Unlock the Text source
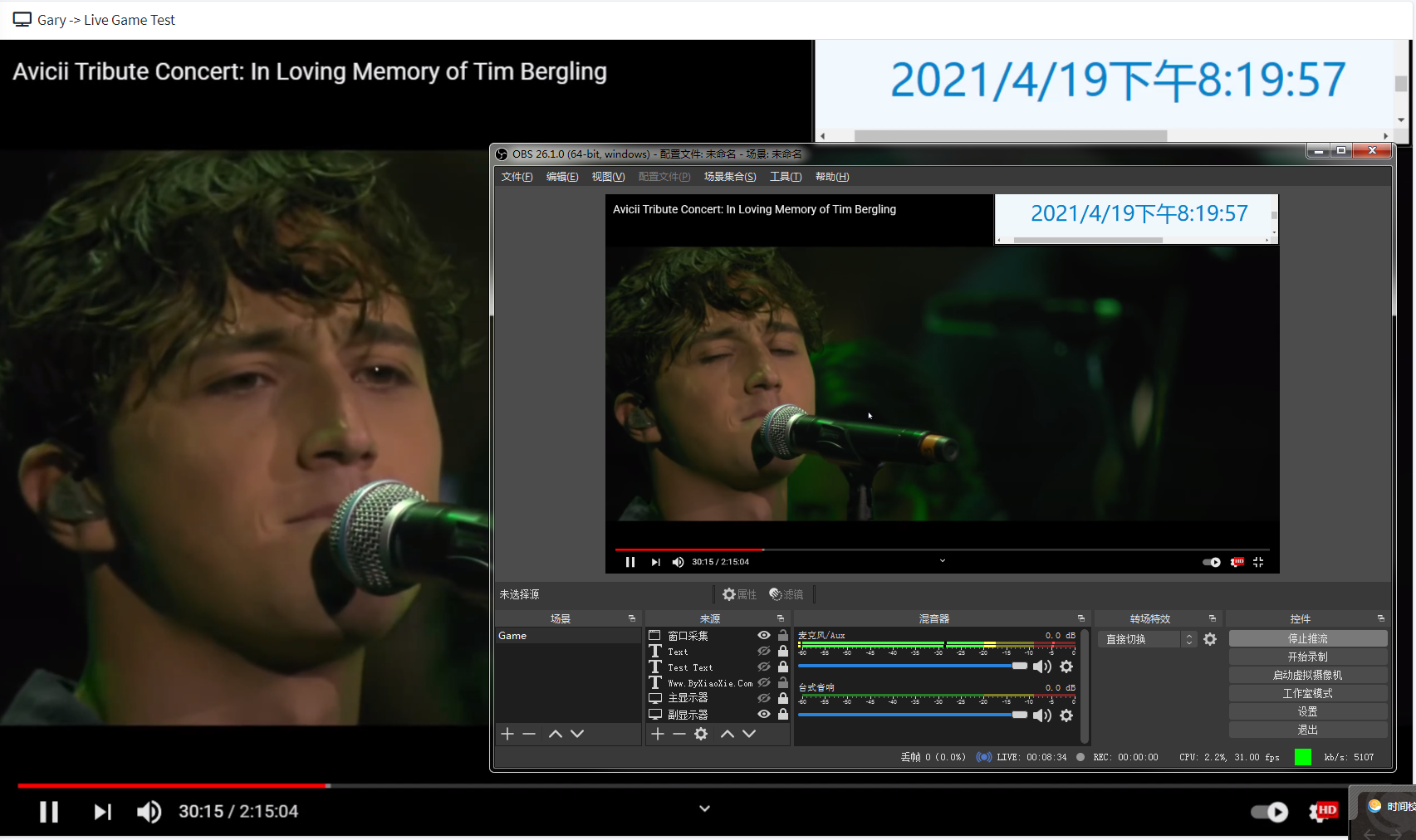1416x840 pixels. (x=783, y=651)
